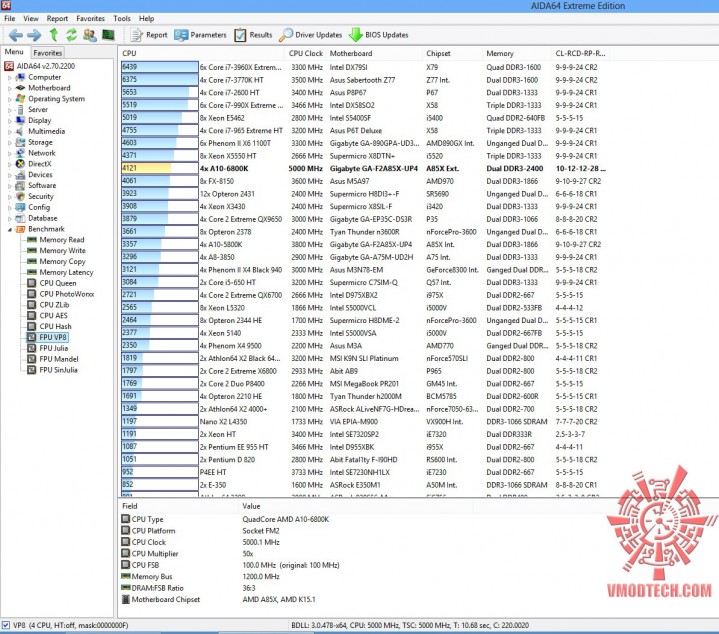Expand the Multimedia tree node
Screen dimensions: 719x634
[10, 132]
